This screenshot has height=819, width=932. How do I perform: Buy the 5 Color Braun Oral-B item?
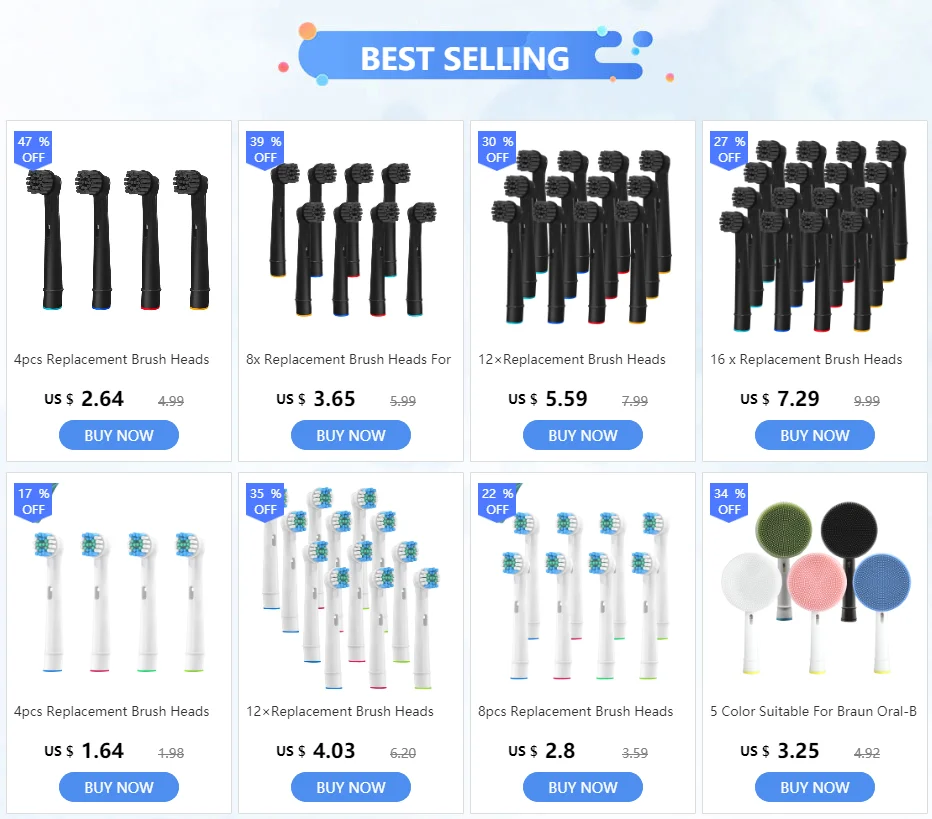[x=815, y=787]
